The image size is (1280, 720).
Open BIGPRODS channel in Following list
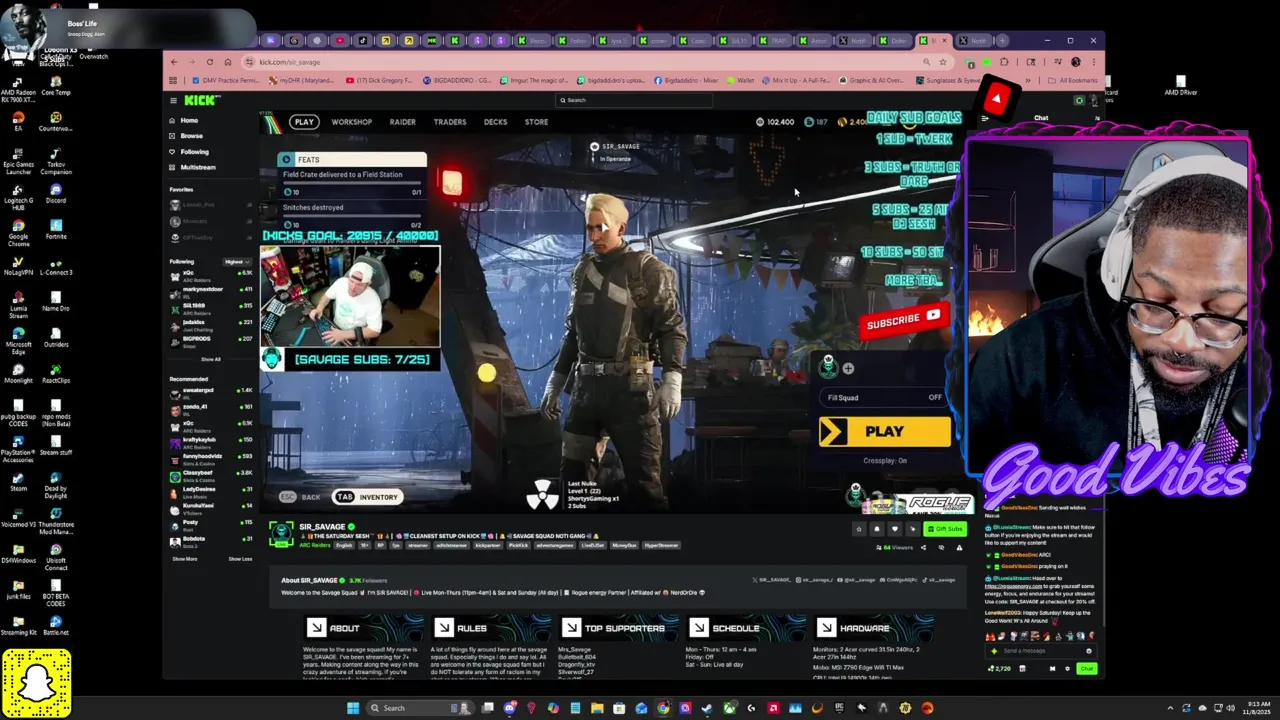209,342
